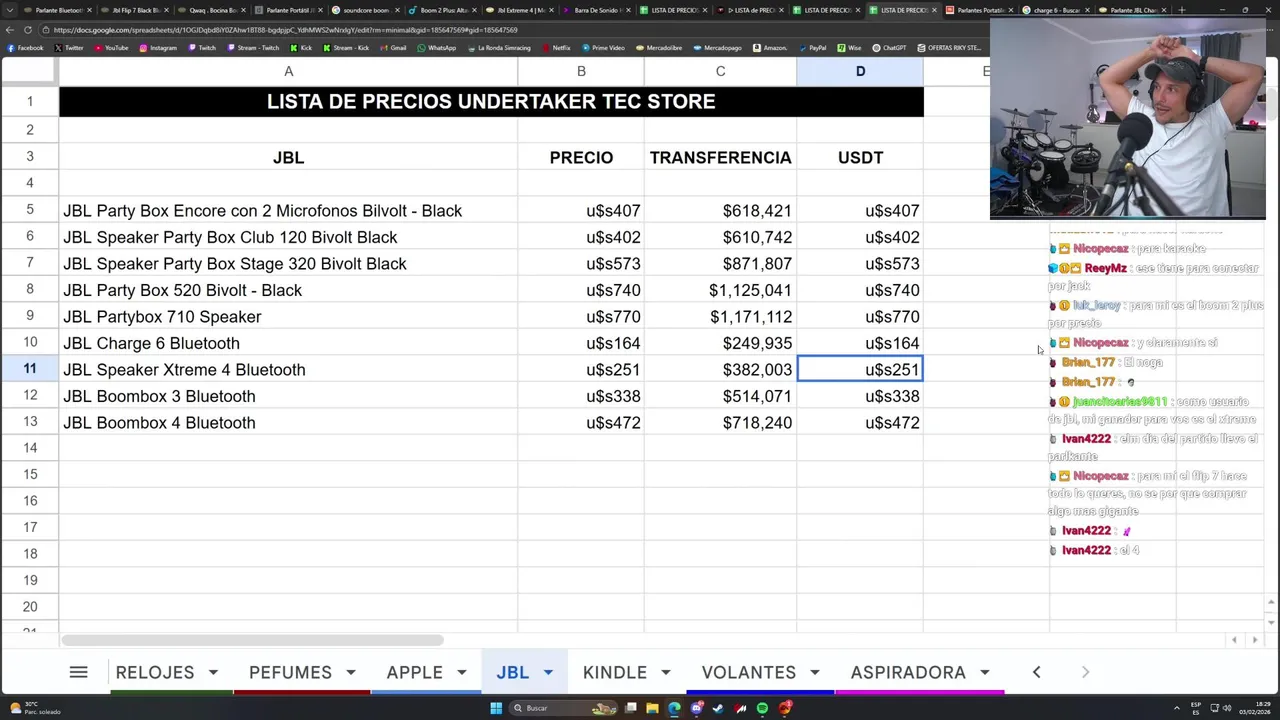Open the Mercadolibre bookmark
The height and width of the screenshot is (720, 1280).
(x=658, y=48)
